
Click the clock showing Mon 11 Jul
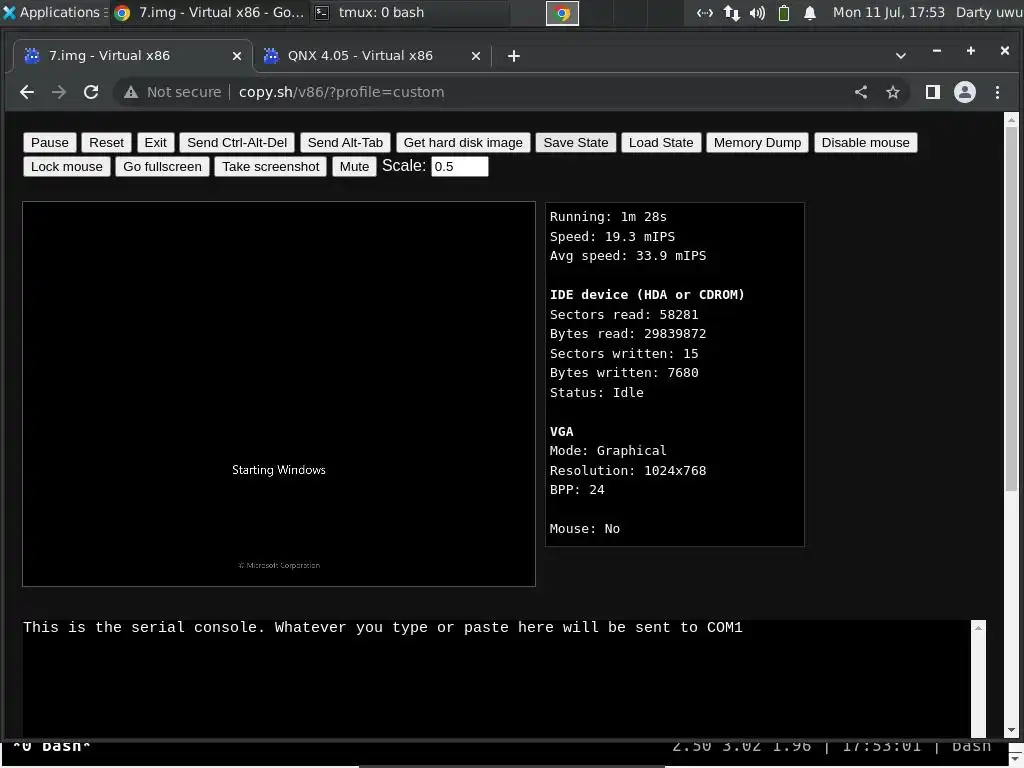[x=888, y=12]
